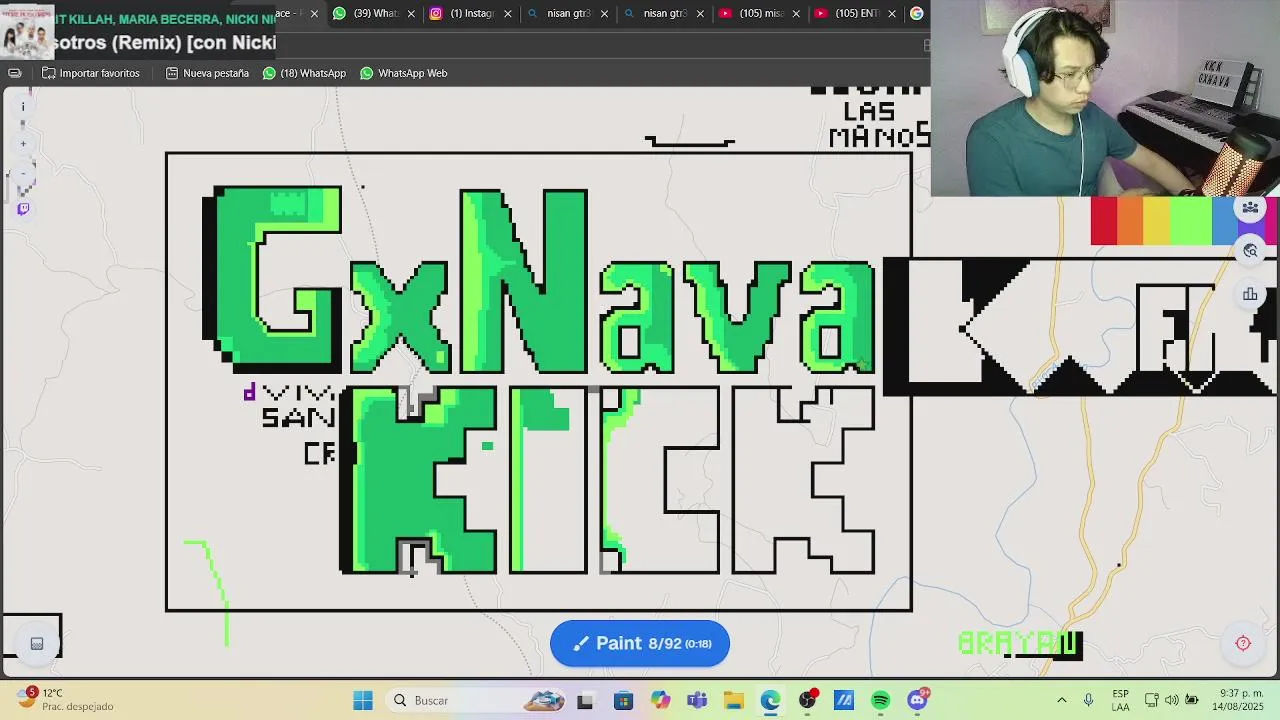Image resolution: width=1280 pixels, height=720 pixels.
Task: Open Microsoft Edge from taskbar
Action: 770,701
